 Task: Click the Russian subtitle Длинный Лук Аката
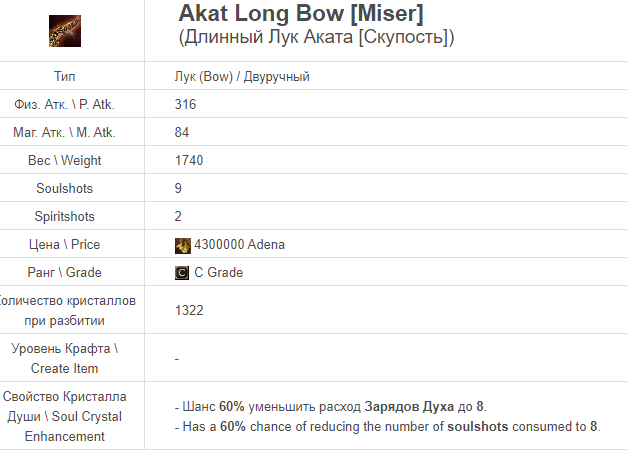click(316, 38)
